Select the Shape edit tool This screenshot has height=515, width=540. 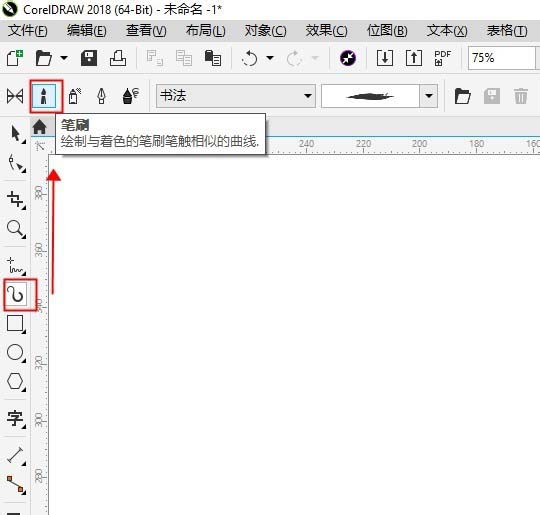[16, 163]
